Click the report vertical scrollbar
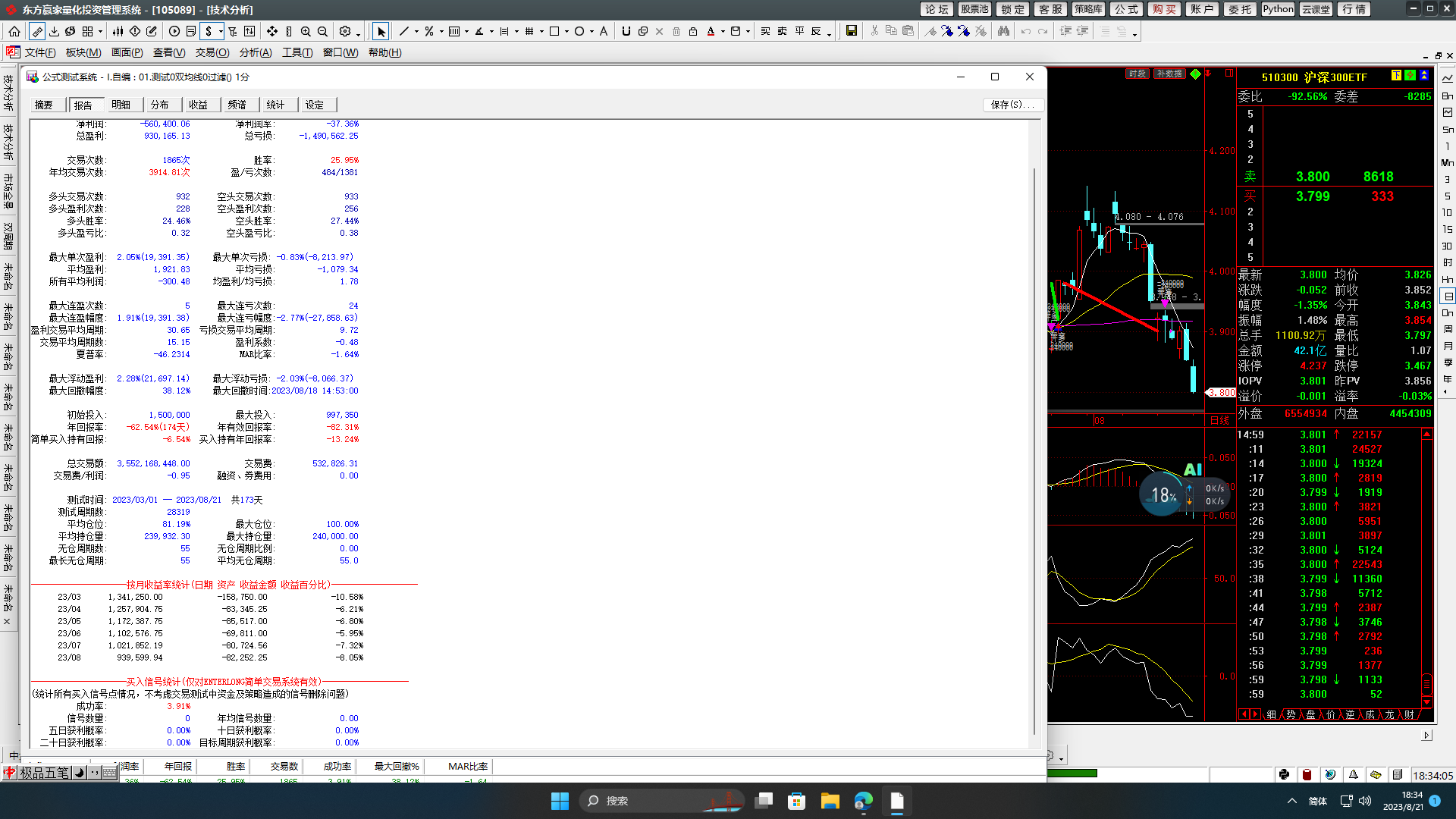Screen dimensions: 1456x819 [x=1034, y=450]
